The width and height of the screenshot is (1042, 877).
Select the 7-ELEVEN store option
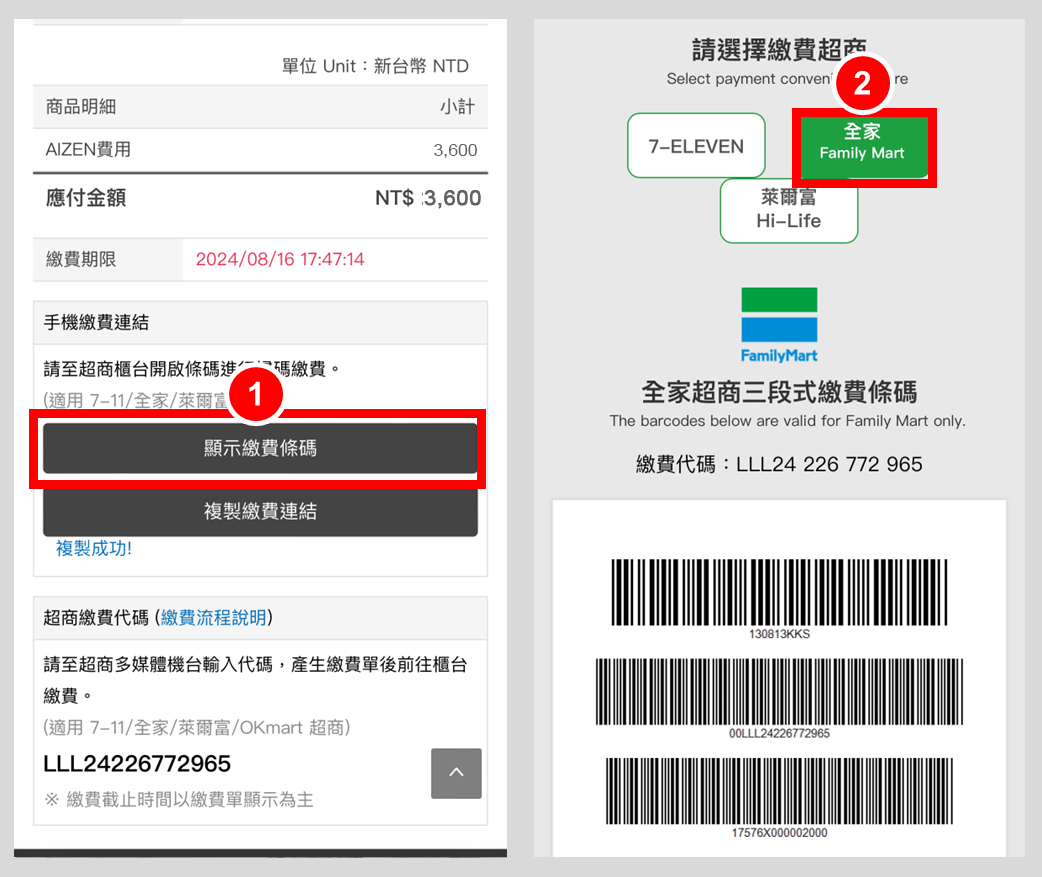[x=696, y=146]
